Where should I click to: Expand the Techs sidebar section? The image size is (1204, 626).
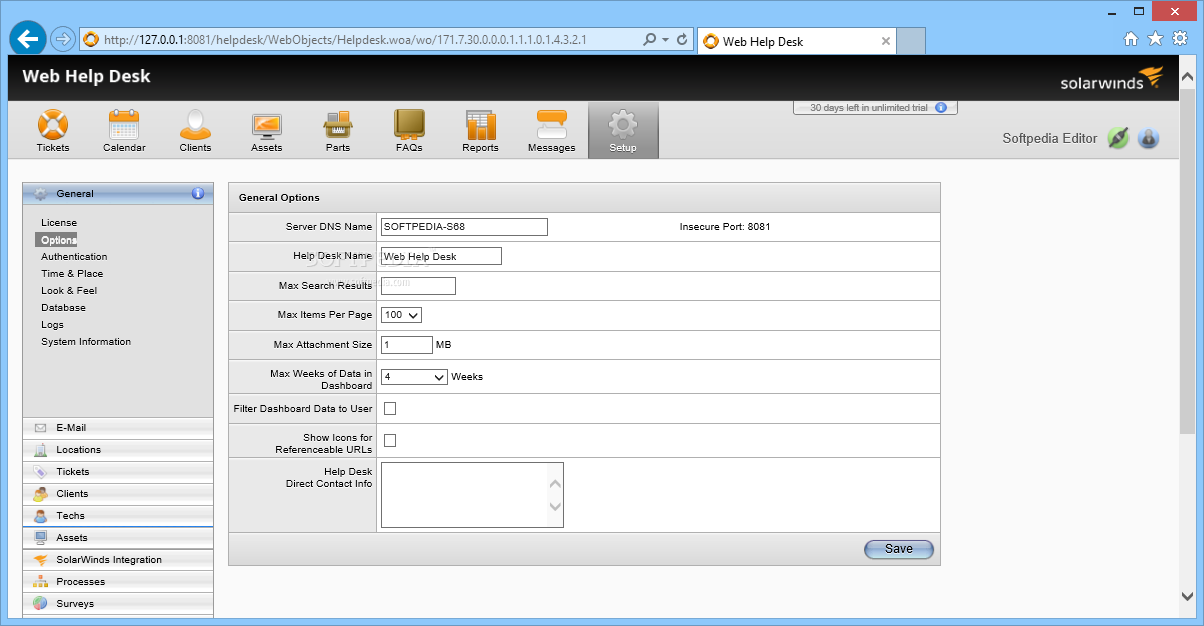[118, 515]
